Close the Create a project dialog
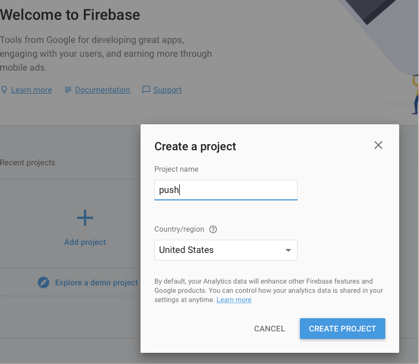This screenshot has width=419, height=364. pyautogui.click(x=378, y=145)
